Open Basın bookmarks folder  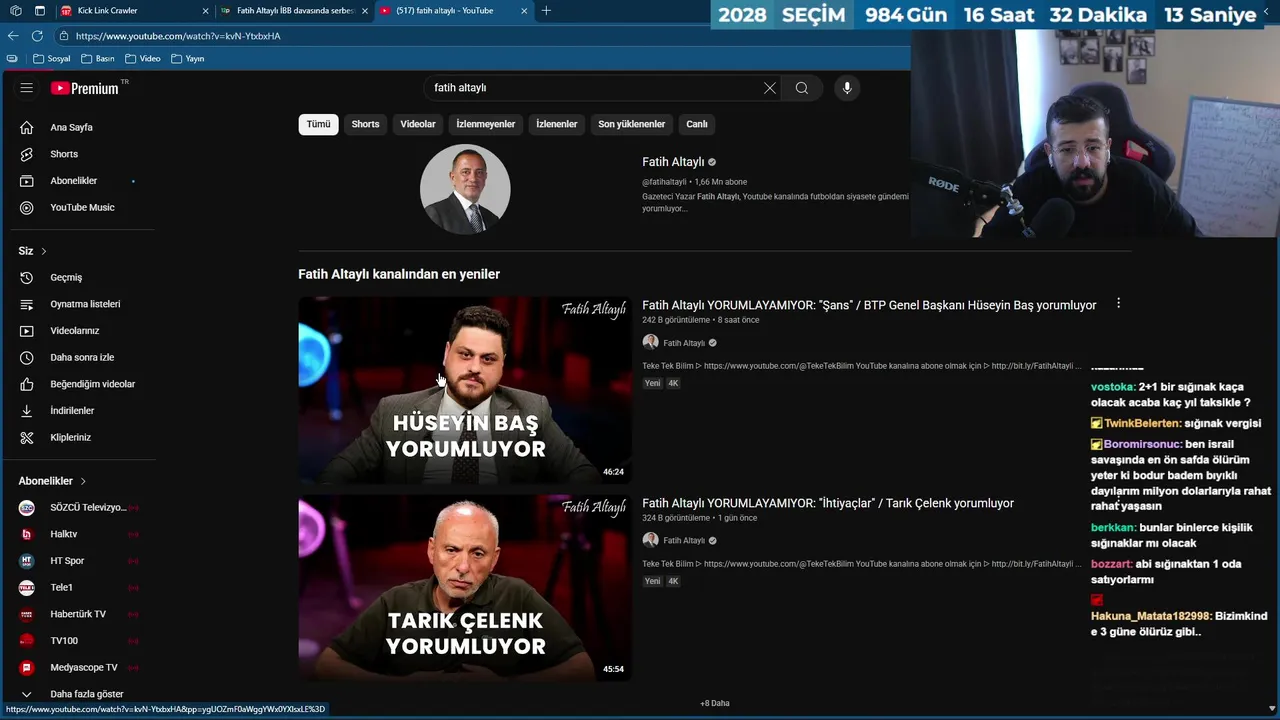97,59
